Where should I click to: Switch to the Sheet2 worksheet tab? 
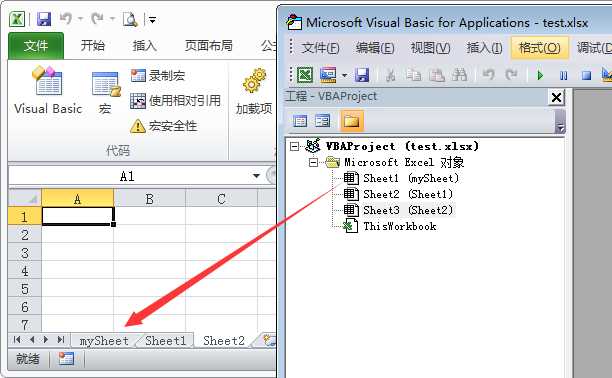pyautogui.click(x=224, y=341)
